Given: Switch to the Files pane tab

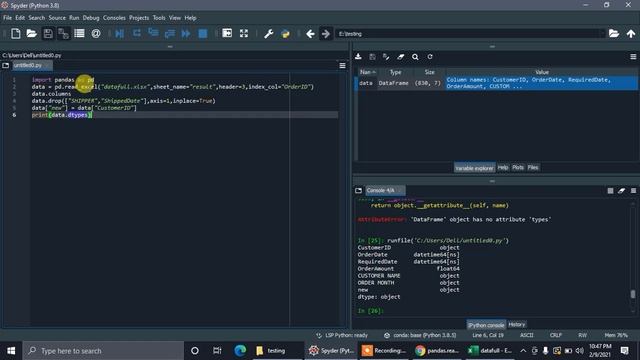Looking at the screenshot, I should 533,167.
